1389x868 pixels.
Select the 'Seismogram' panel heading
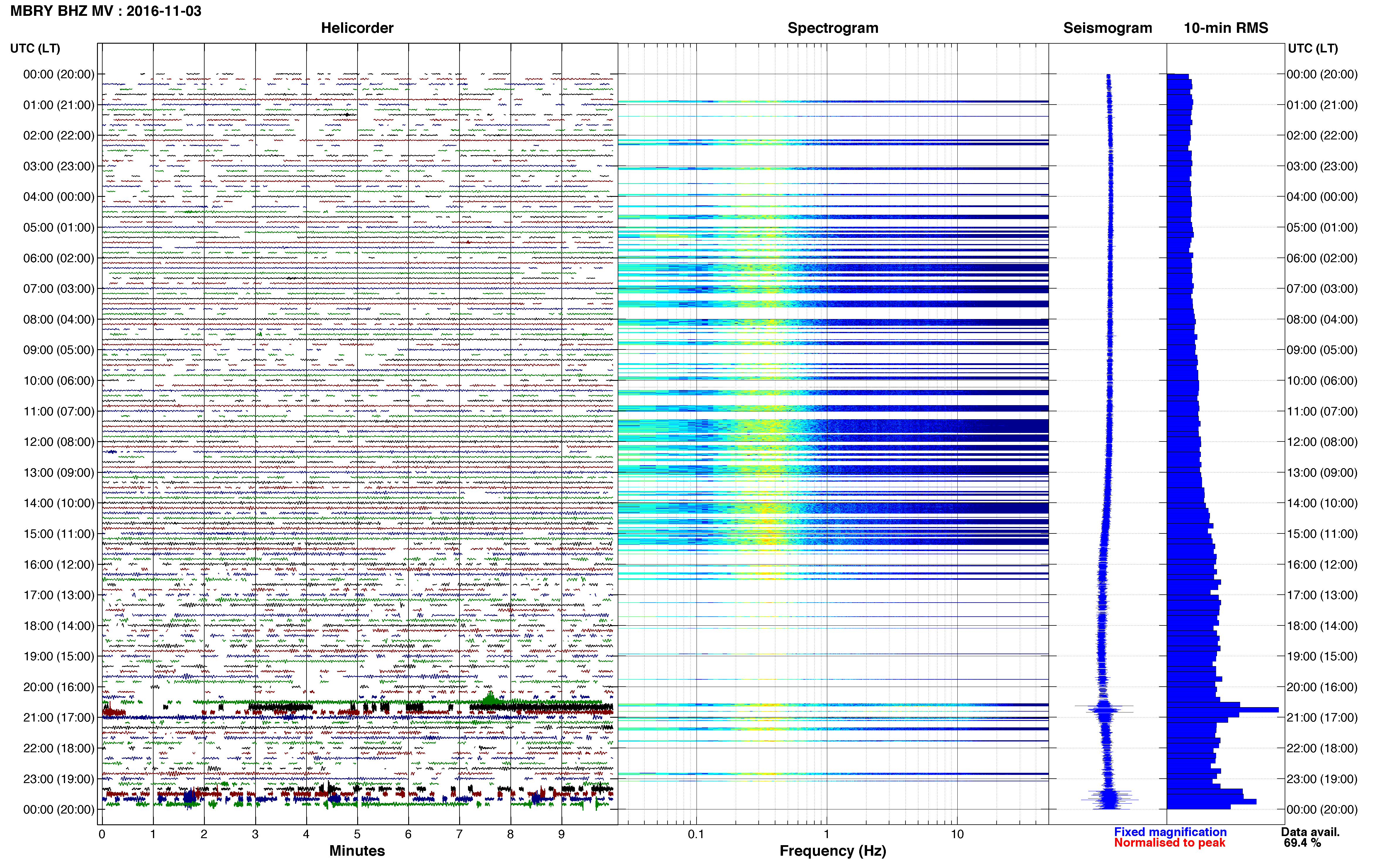click(x=1108, y=28)
